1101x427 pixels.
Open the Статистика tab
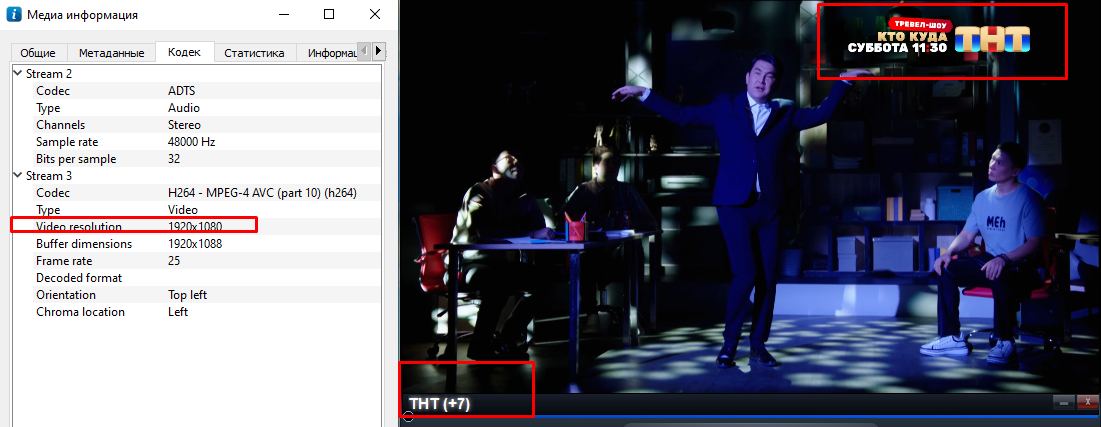tap(254, 53)
